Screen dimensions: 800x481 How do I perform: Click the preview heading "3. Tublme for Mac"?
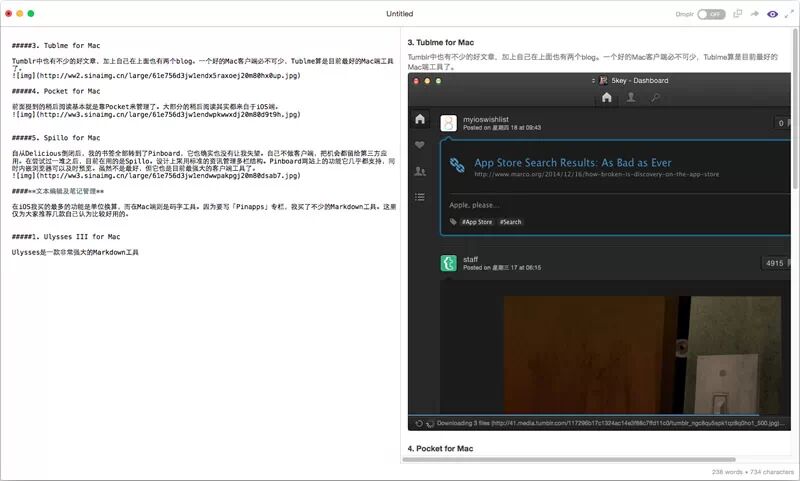point(441,42)
